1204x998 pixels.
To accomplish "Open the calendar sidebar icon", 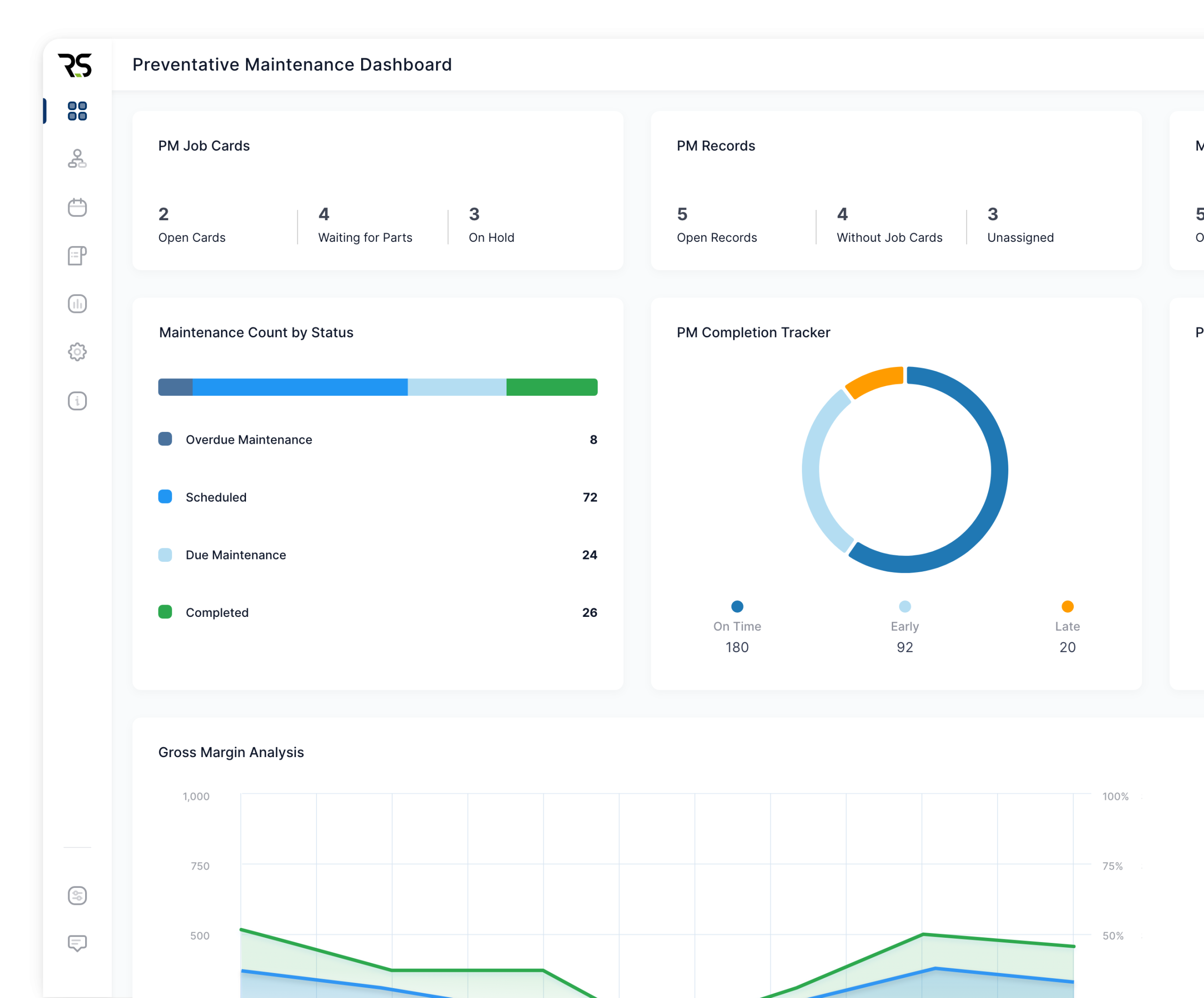I will coord(78,207).
